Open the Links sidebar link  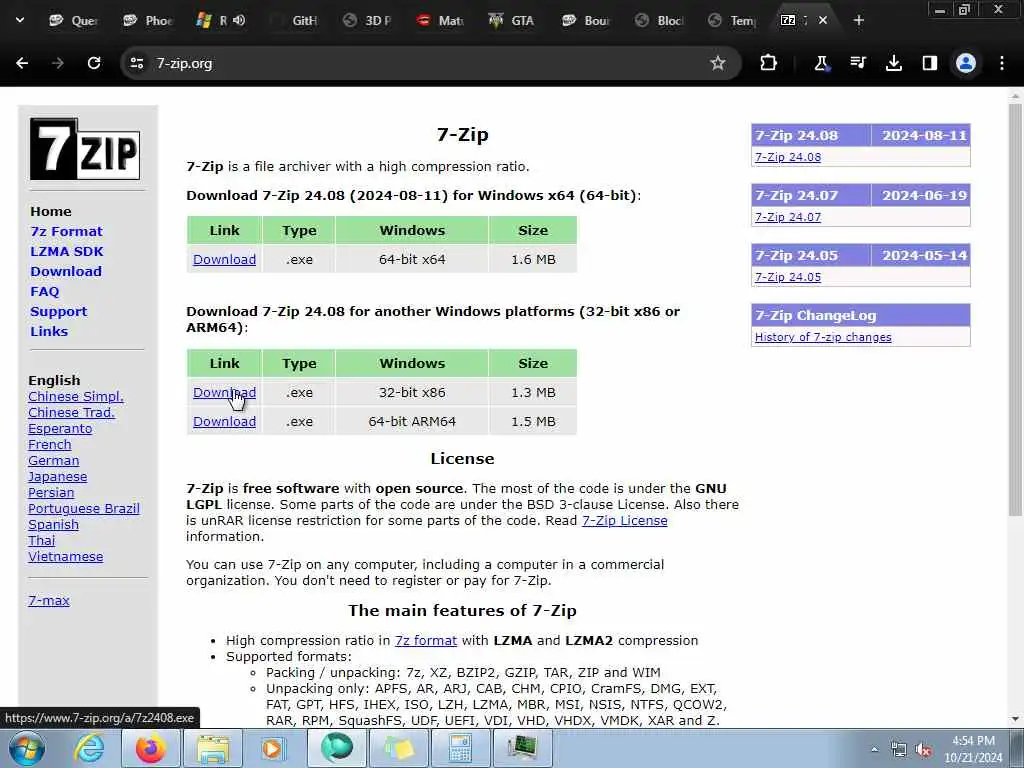pyautogui.click(x=49, y=331)
